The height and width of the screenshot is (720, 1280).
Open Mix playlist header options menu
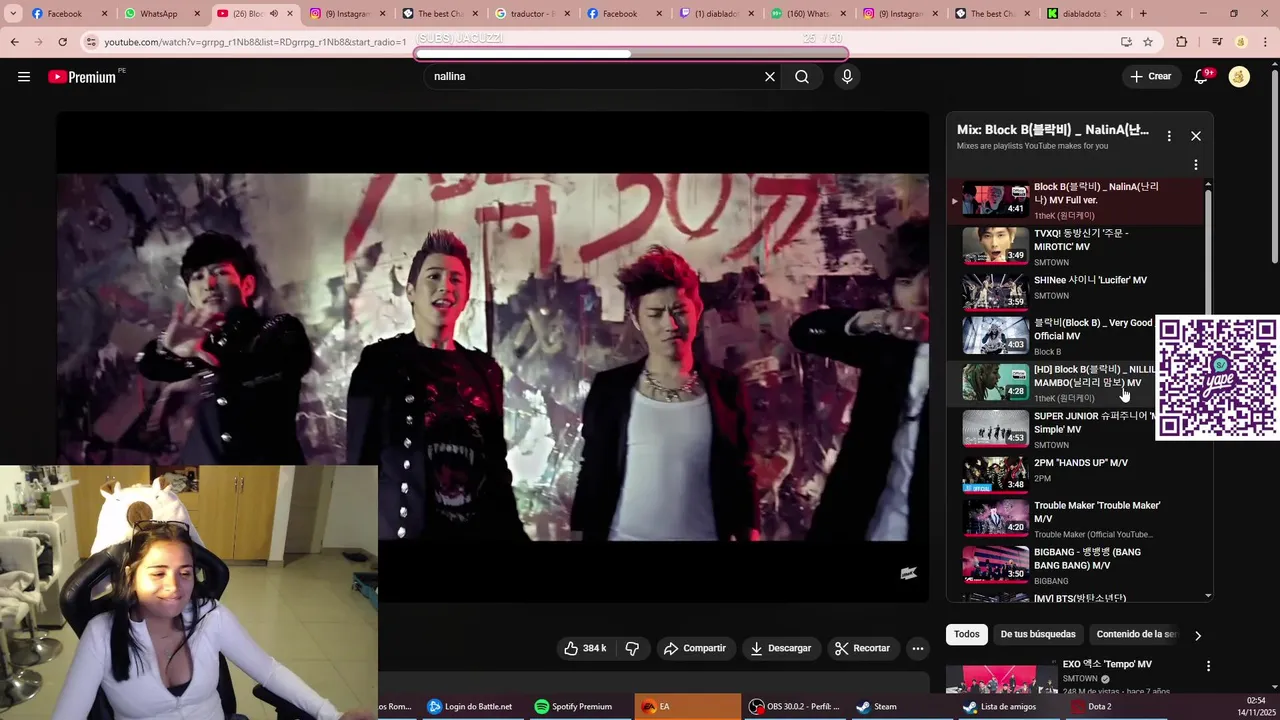point(1169,136)
